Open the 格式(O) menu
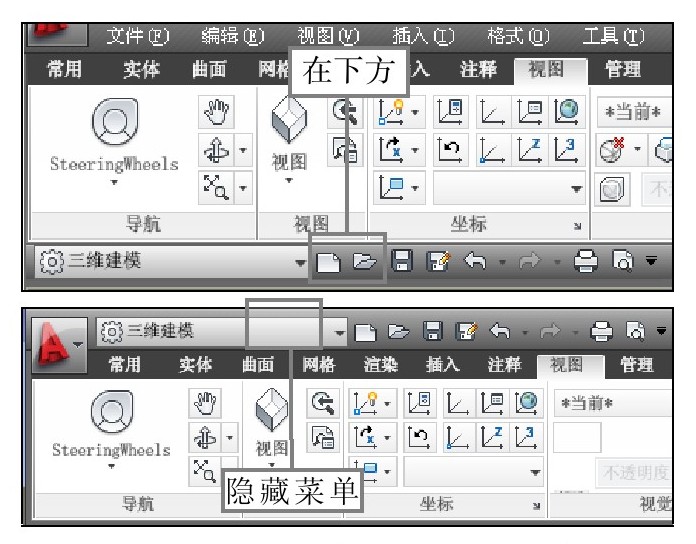Image resolution: width=696 pixels, height=544 pixels. 518,36
